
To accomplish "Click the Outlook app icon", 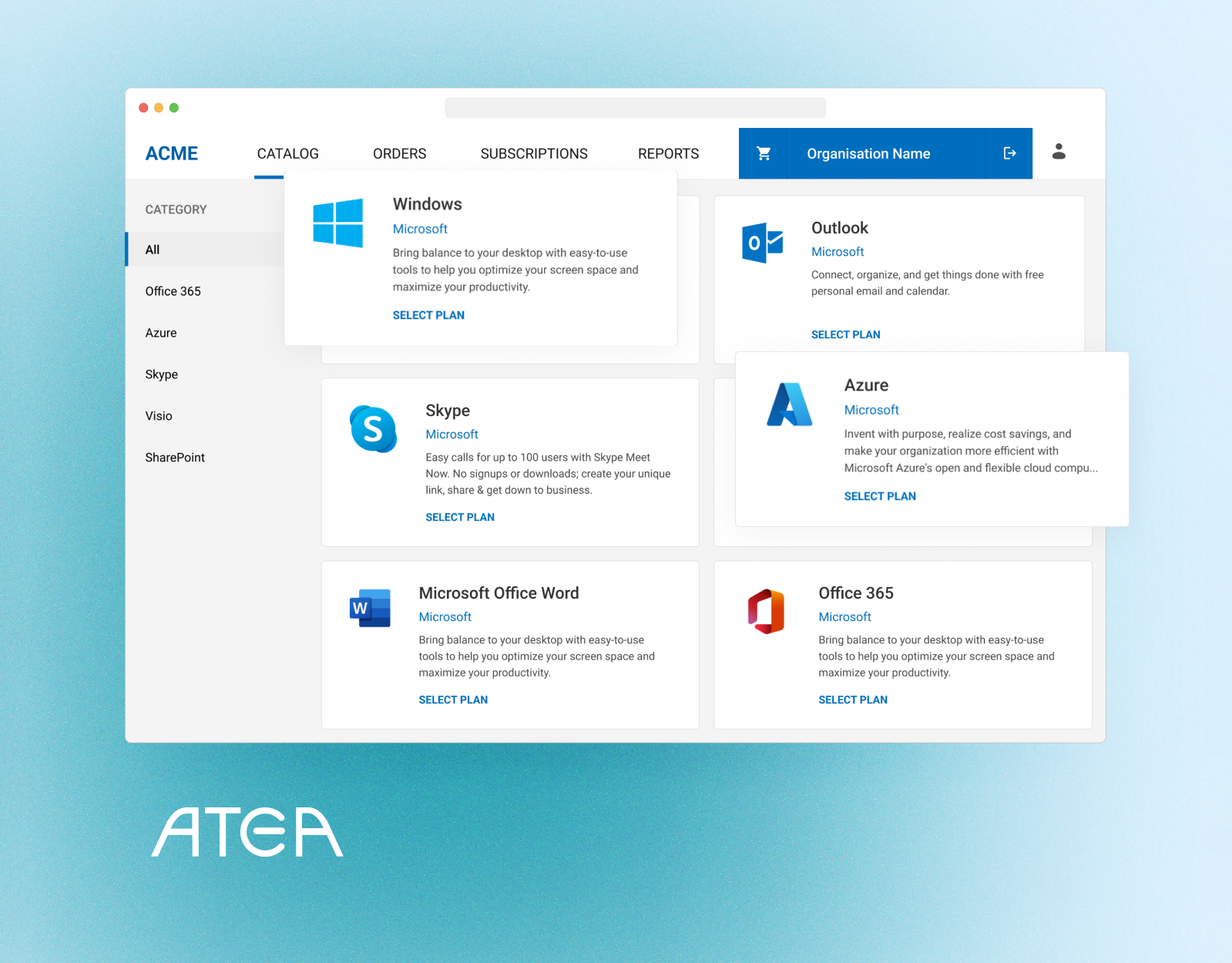I will pos(763,243).
